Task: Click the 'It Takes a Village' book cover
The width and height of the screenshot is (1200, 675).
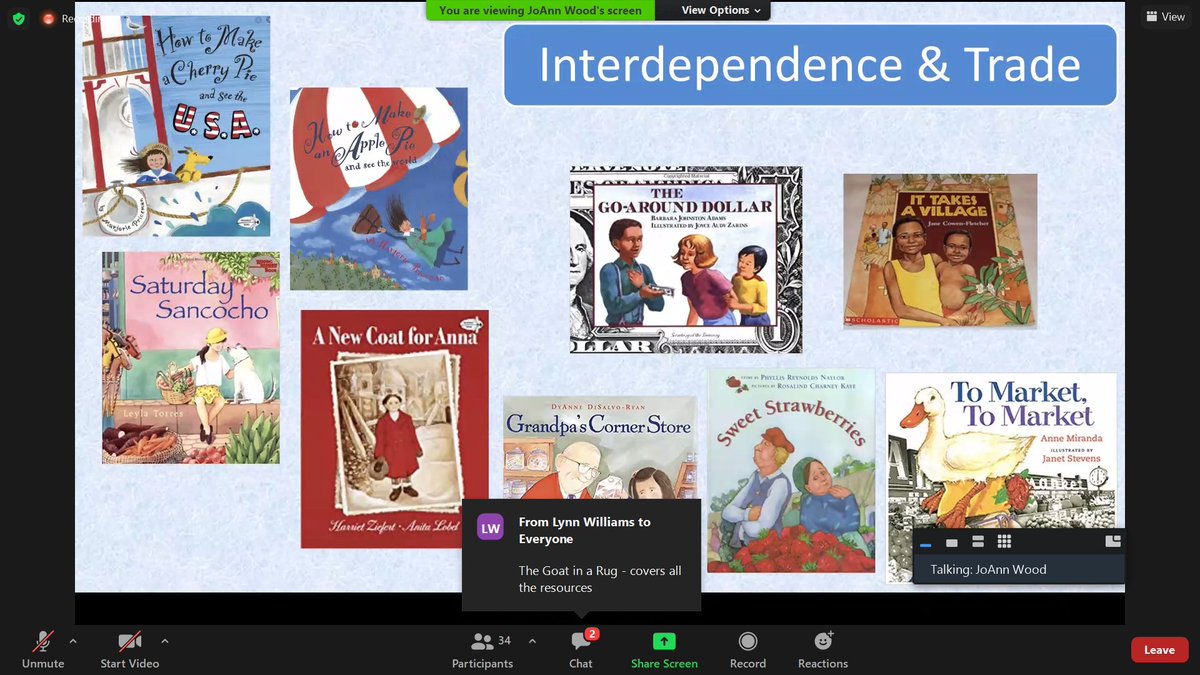Action: (x=940, y=251)
